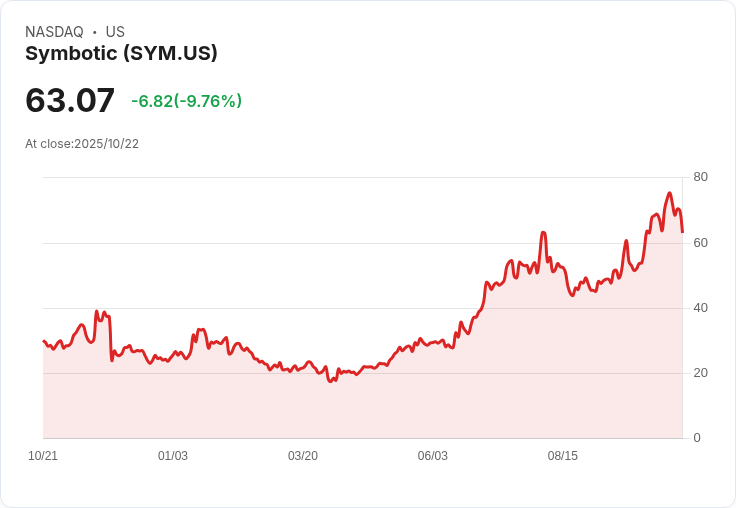
Task: Select the US market label
Action: [115, 32]
